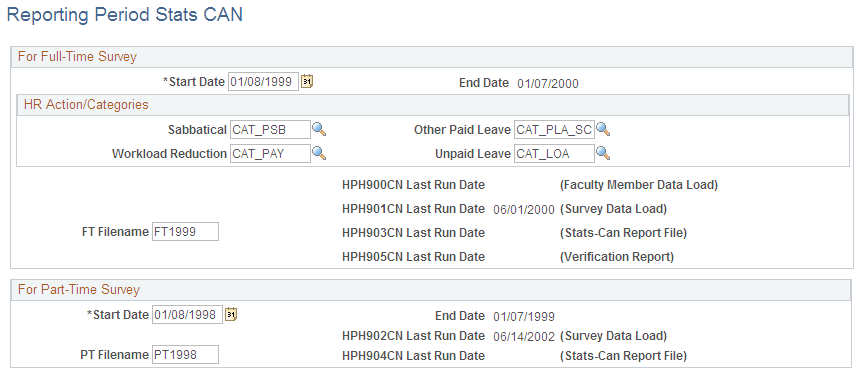Screen dimensions: 861x376
Task: Click the For Full-Time Survey header
Action: (x=77, y=57)
